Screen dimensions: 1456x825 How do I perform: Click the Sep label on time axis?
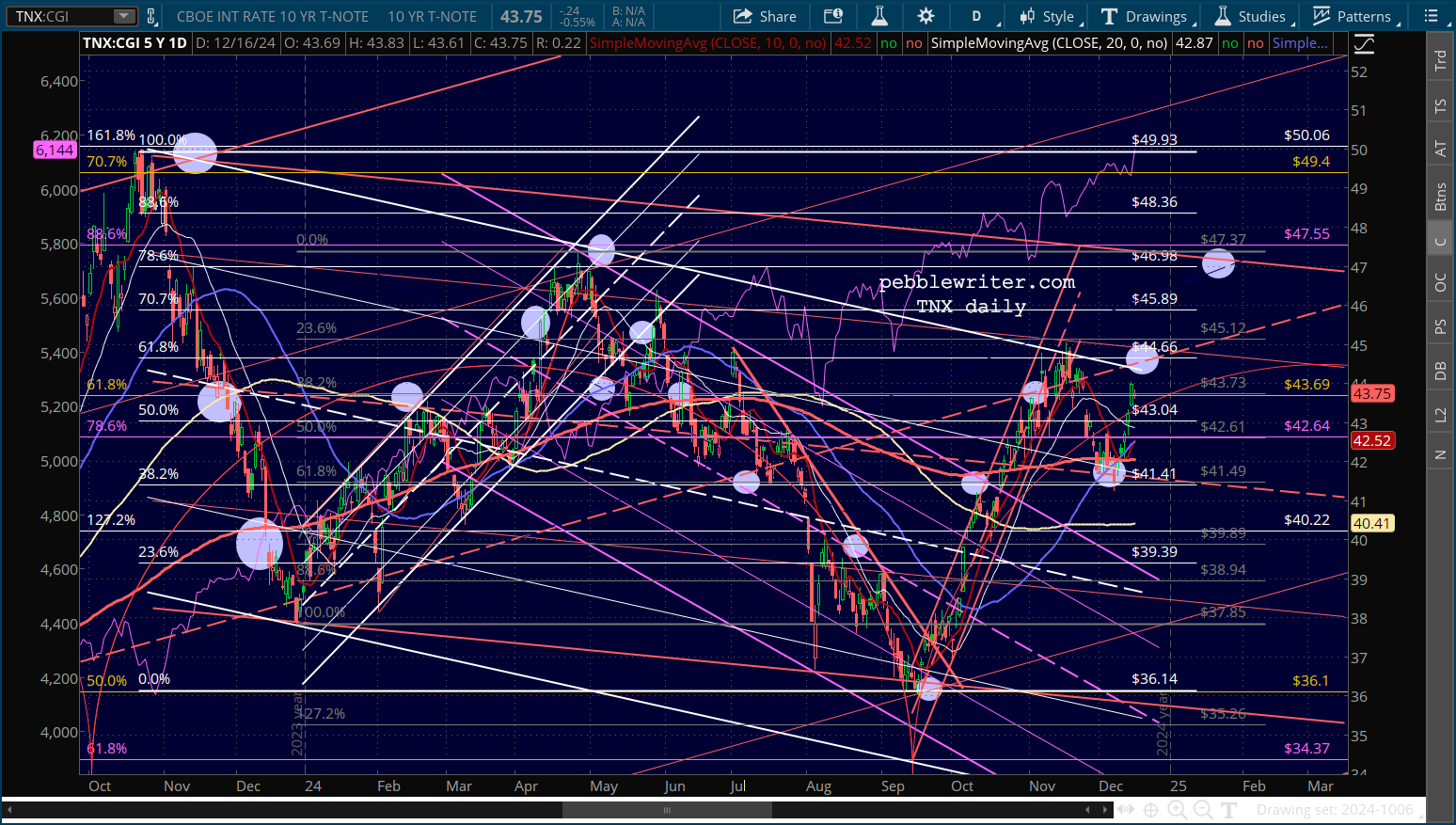click(x=893, y=786)
